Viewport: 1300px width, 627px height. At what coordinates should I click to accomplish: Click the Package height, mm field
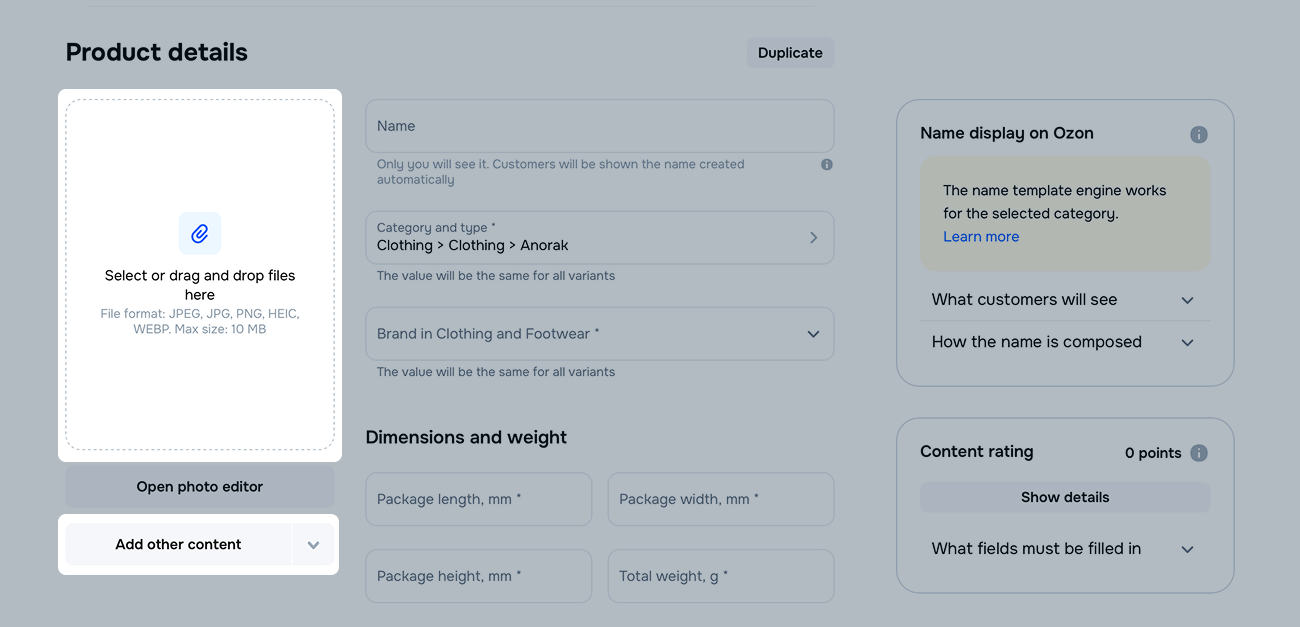(478, 576)
